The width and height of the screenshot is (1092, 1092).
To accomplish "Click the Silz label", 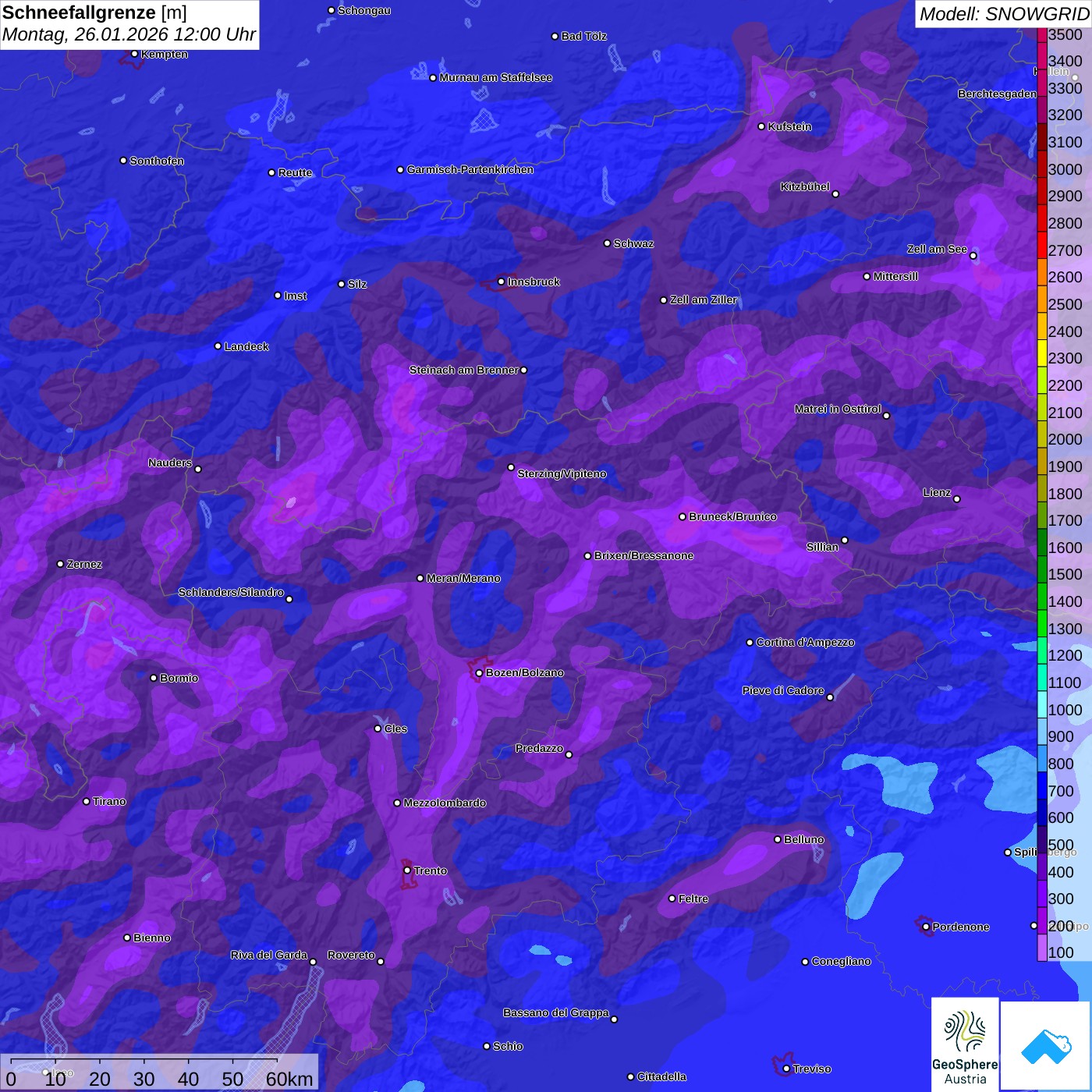I will click(x=357, y=284).
